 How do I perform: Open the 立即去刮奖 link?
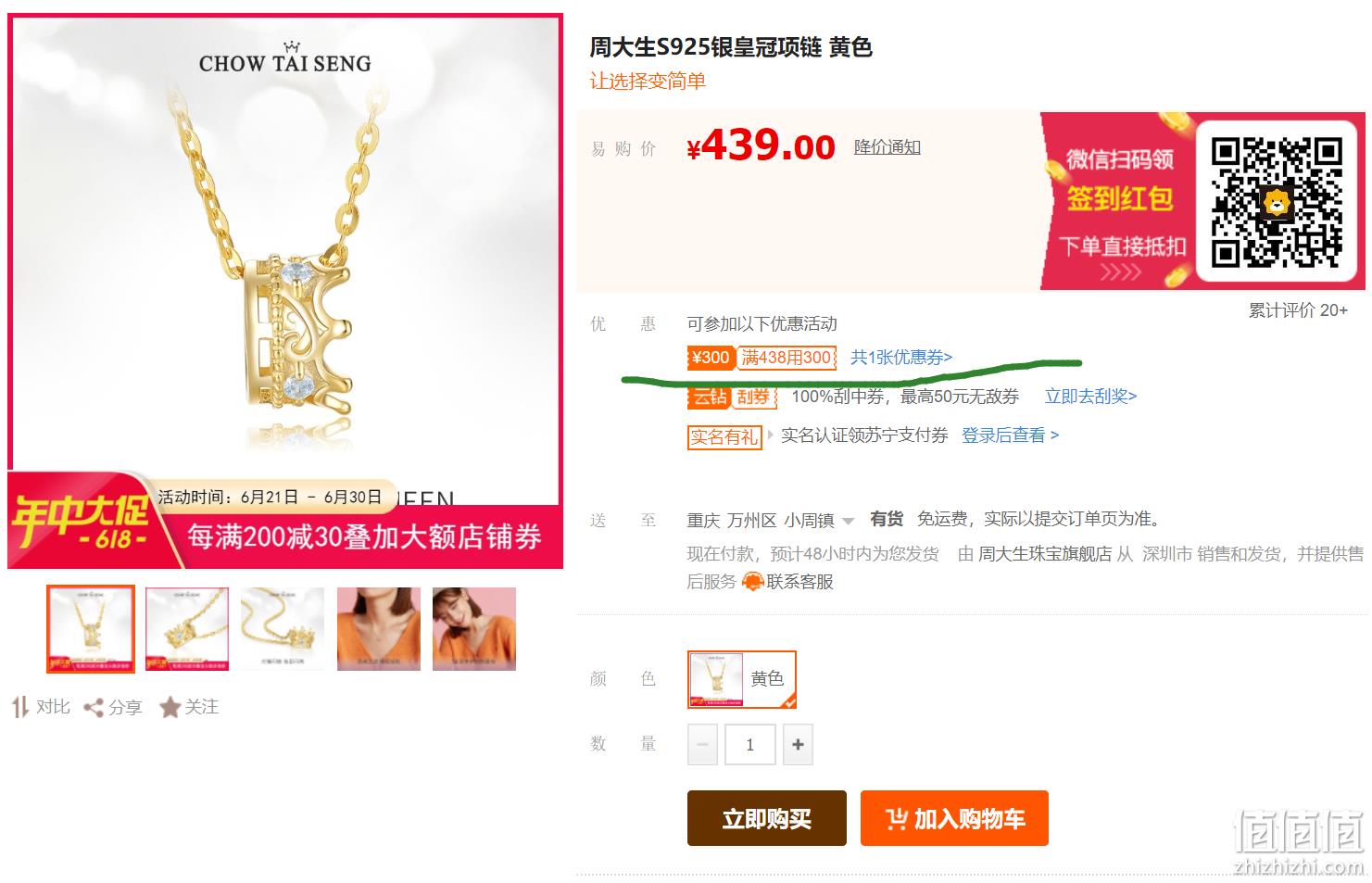pos(1090,397)
